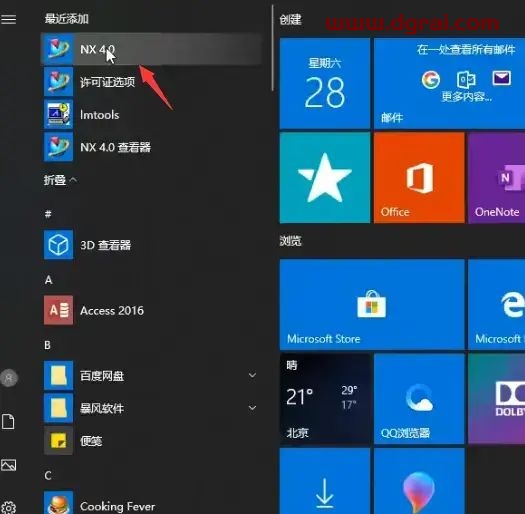Open the 3D 查看器 cube icon
This screenshot has height=514, width=525.
click(x=58, y=244)
